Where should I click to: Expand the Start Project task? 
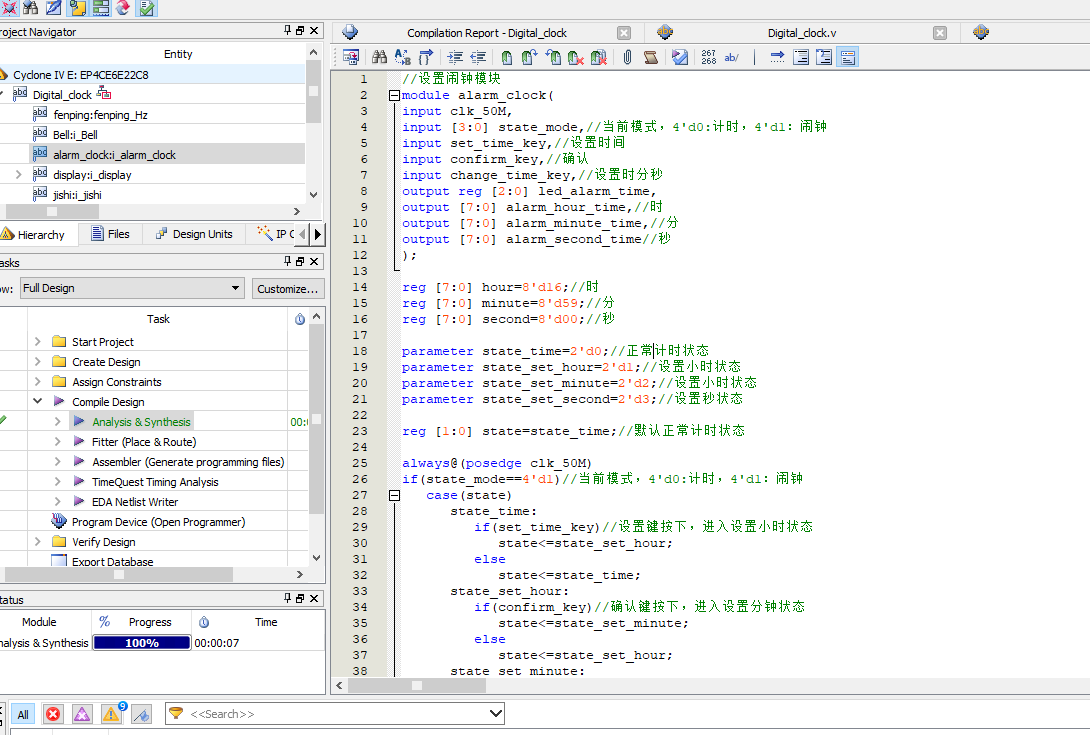point(38,341)
